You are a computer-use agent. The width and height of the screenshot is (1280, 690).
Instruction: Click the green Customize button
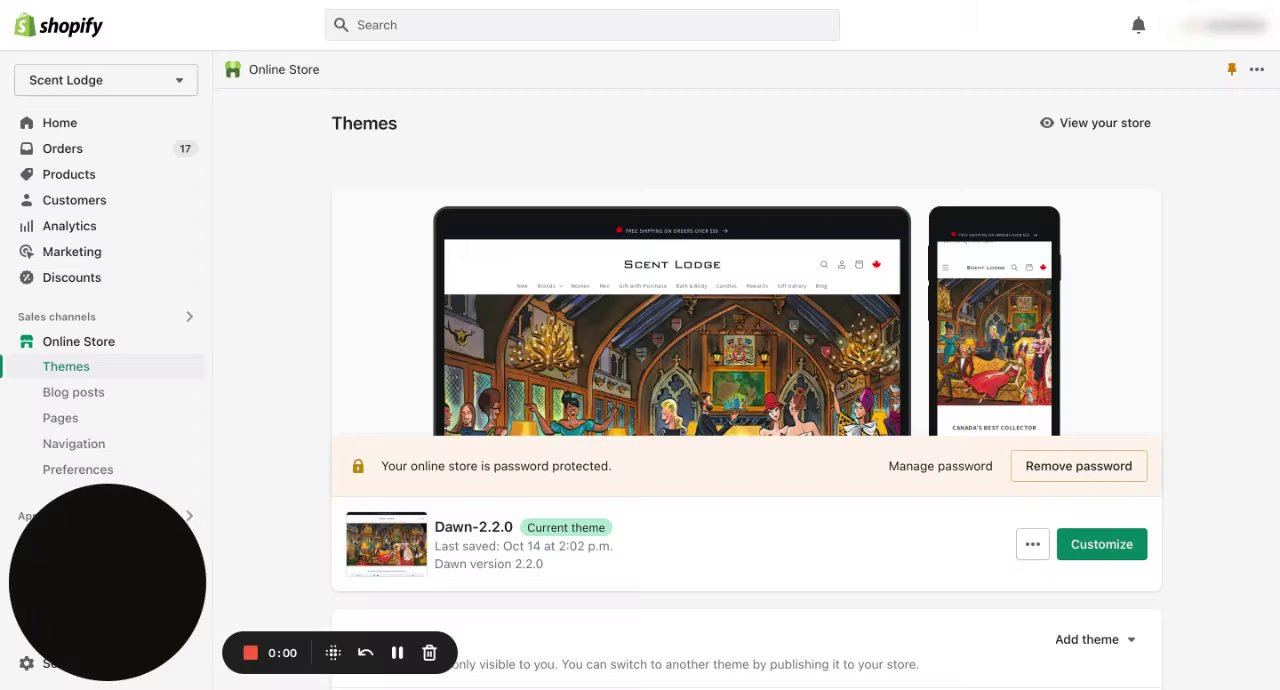1102,544
